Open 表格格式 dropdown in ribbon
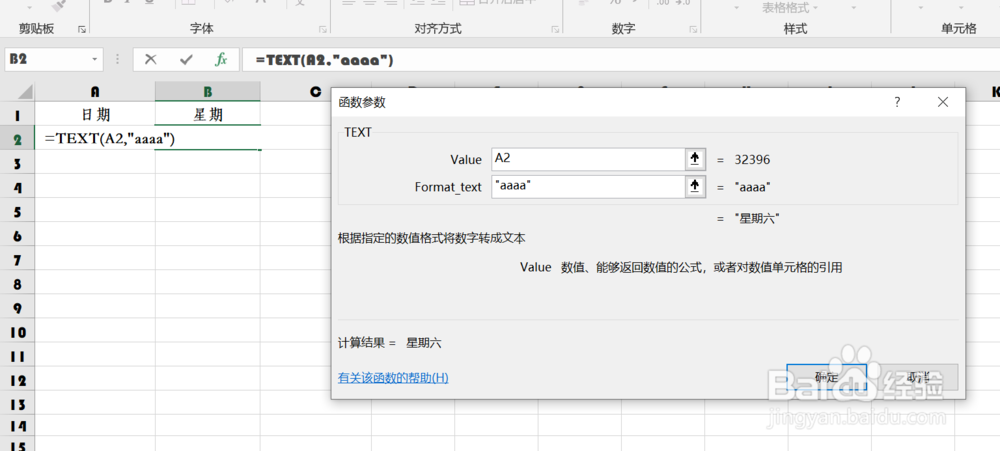 pyautogui.click(x=791, y=8)
